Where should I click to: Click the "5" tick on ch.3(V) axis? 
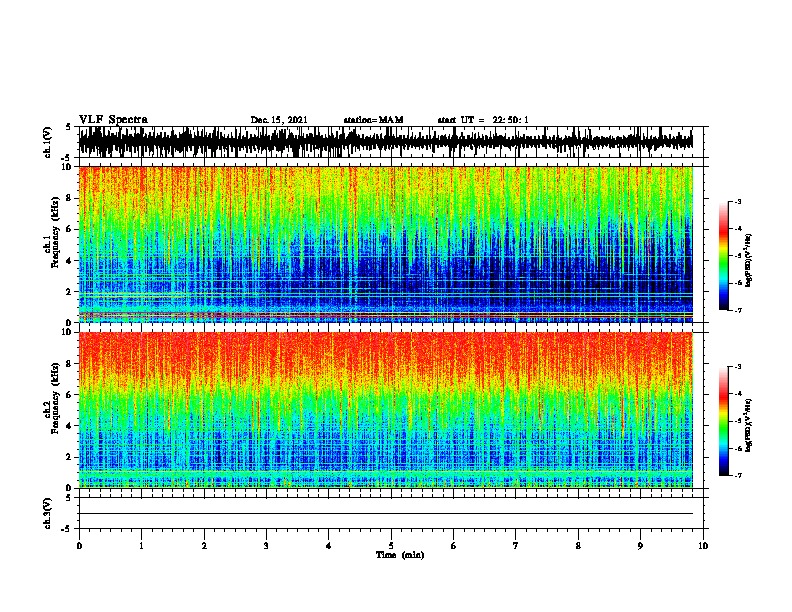click(68, 498)
